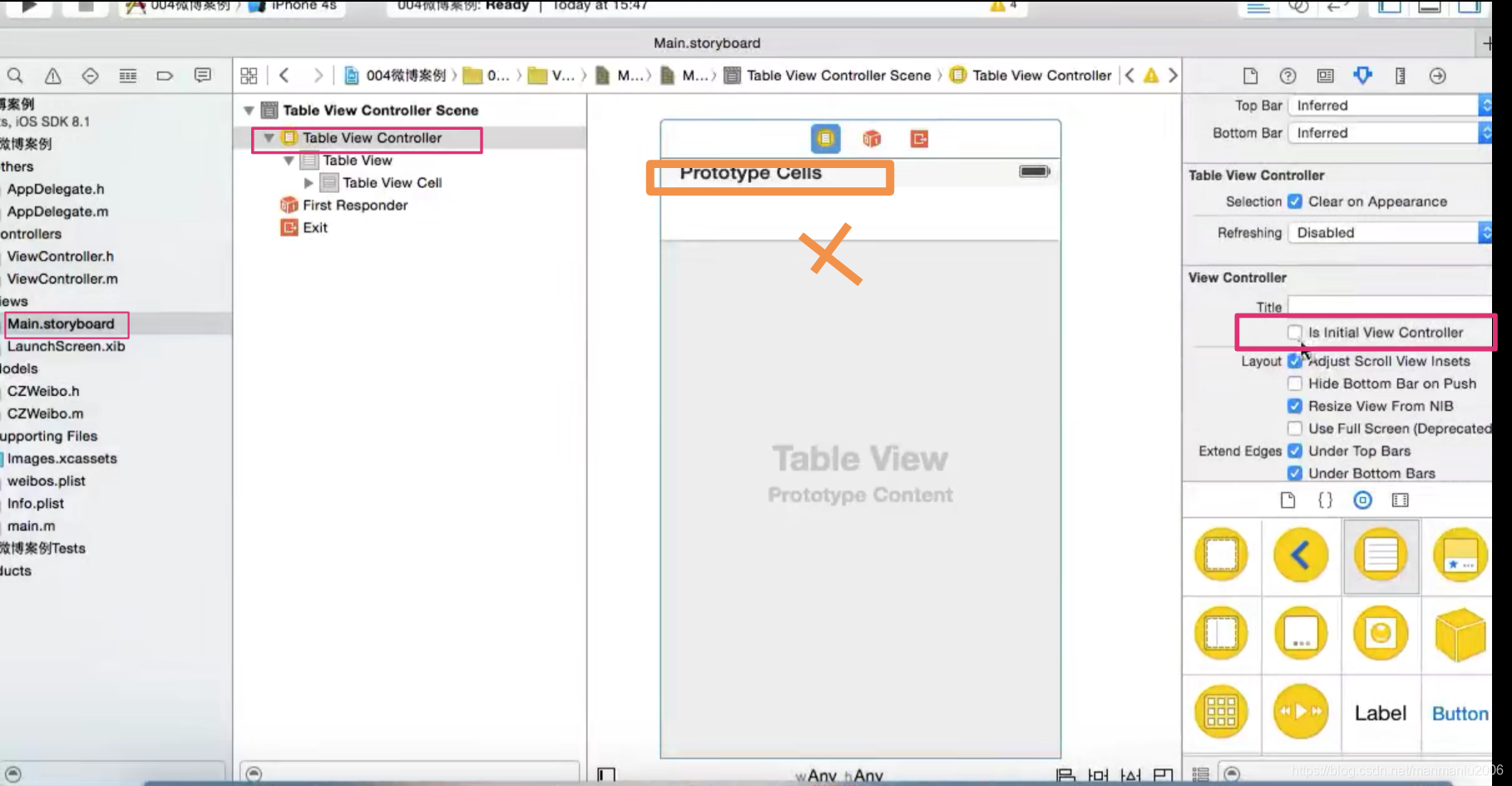Show the Identity inspector
This screenshot has width=1512, height=786.
tap(1325, 76)
